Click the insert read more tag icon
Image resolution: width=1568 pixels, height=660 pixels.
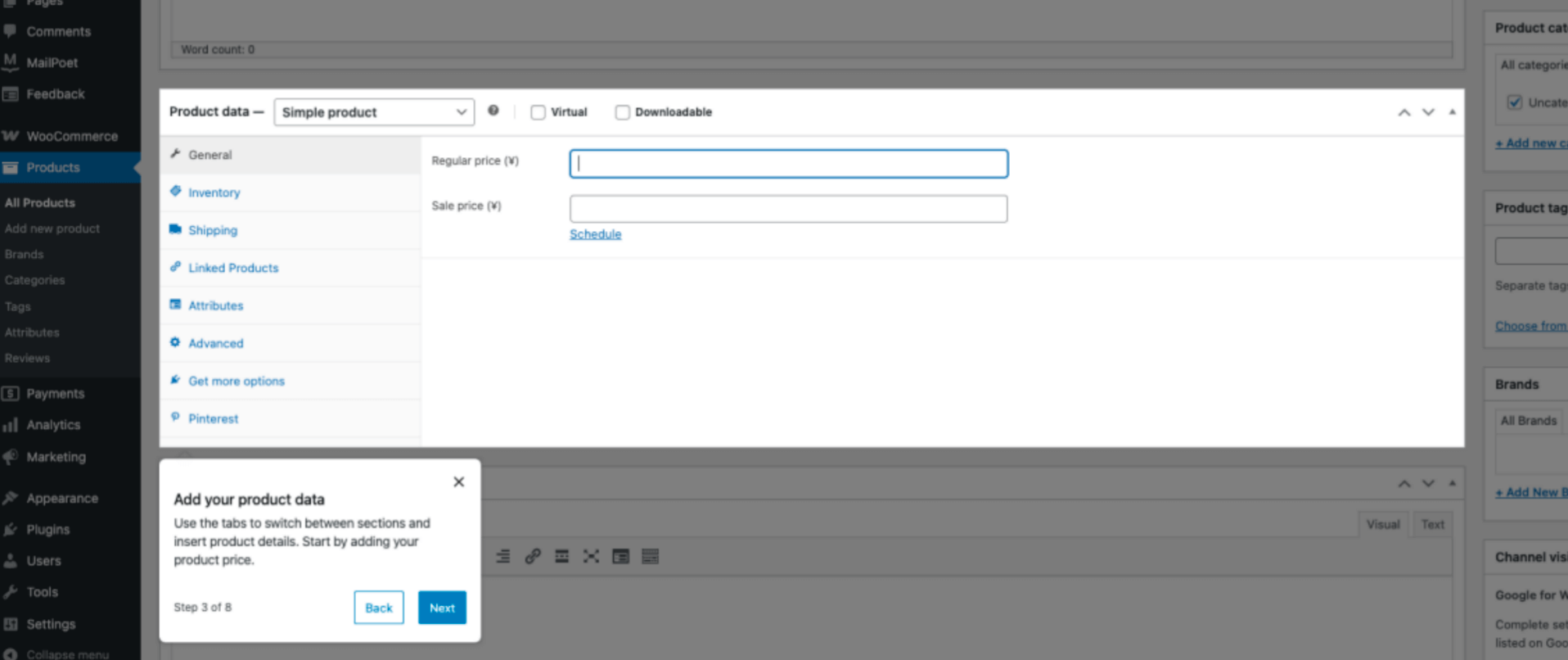pyautogui.click(x=561, y=557)
